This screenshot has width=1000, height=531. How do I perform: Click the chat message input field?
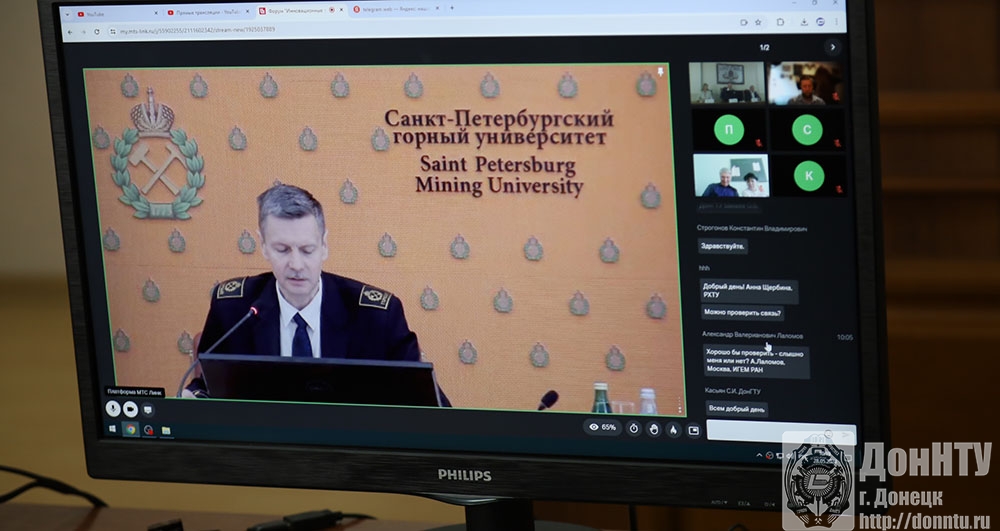(x=781, y=431)
